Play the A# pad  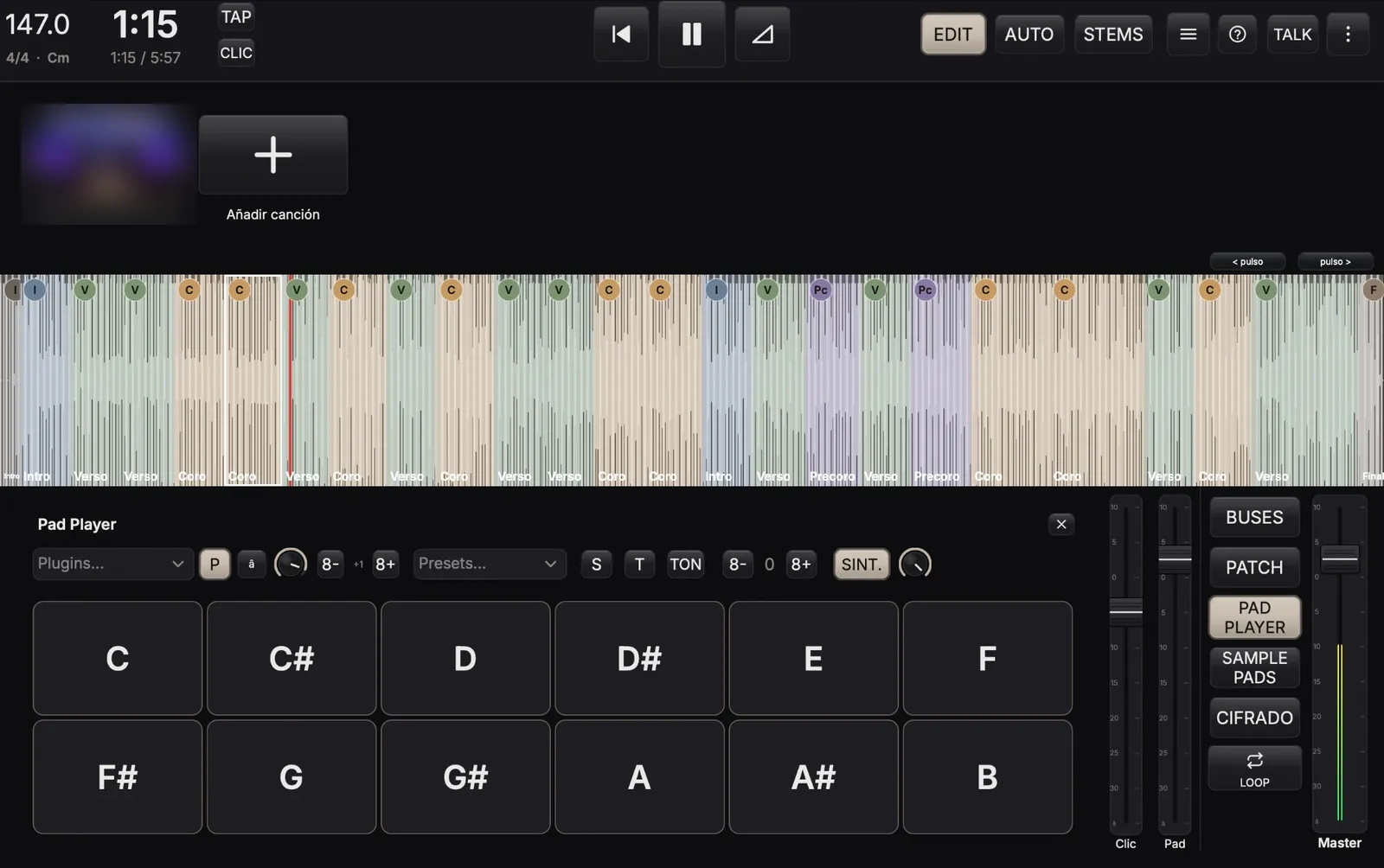click(813, 777)
